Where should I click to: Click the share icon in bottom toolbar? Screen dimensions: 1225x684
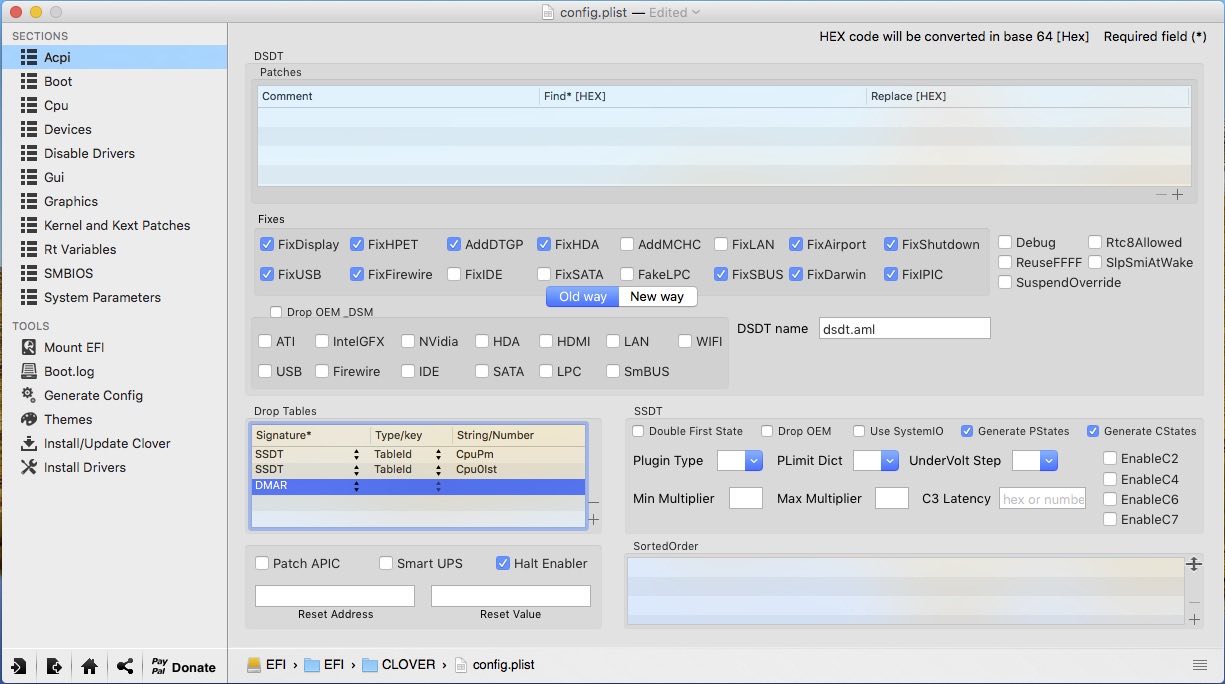coord(124,666)
